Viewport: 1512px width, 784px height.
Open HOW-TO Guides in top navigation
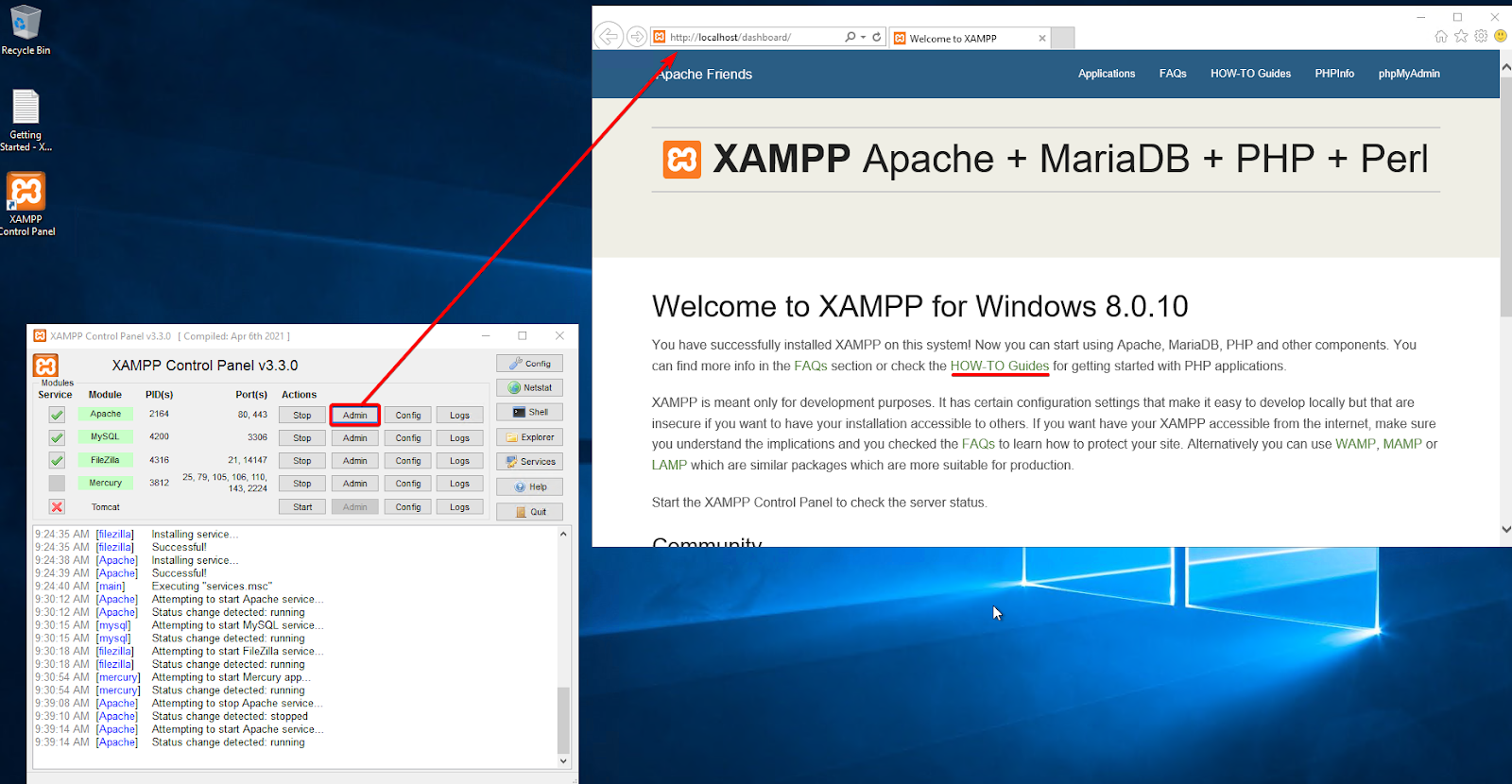[1250, 74]
